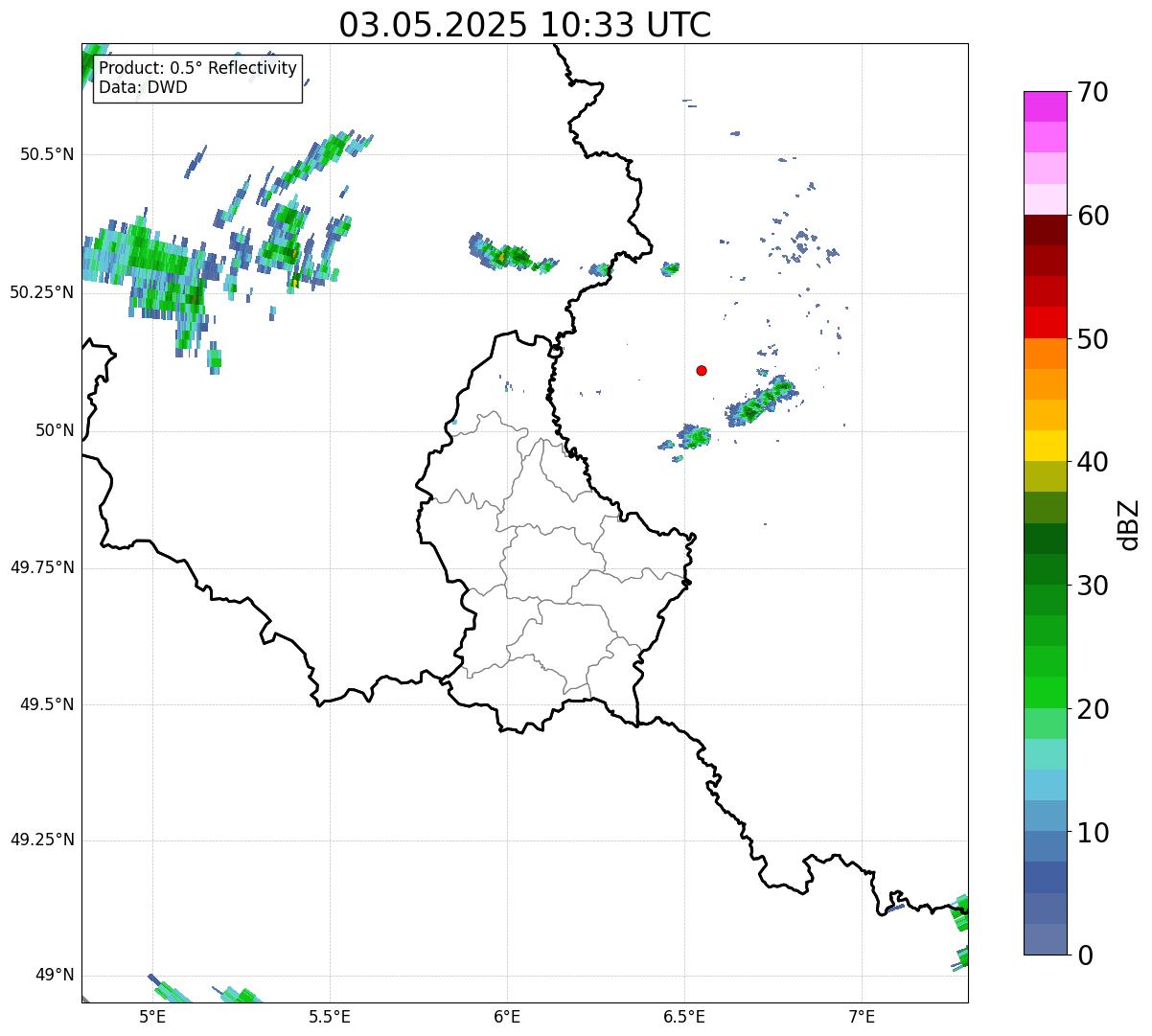Click the '7°E' longitude label
The width and height of the screenshot is (1152, 1036).
coord(862,1017)
